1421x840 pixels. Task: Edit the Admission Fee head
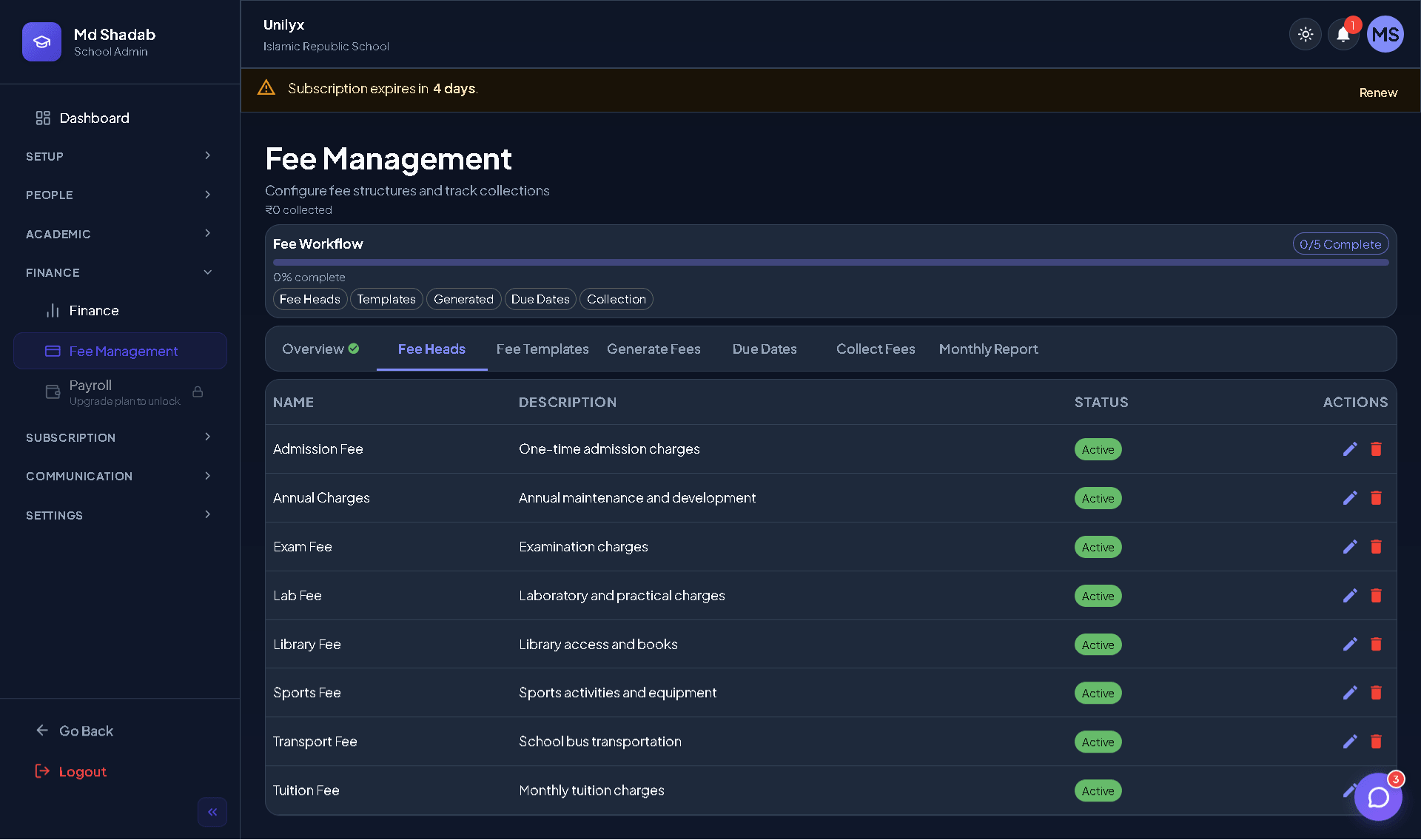coord(1350,449)
